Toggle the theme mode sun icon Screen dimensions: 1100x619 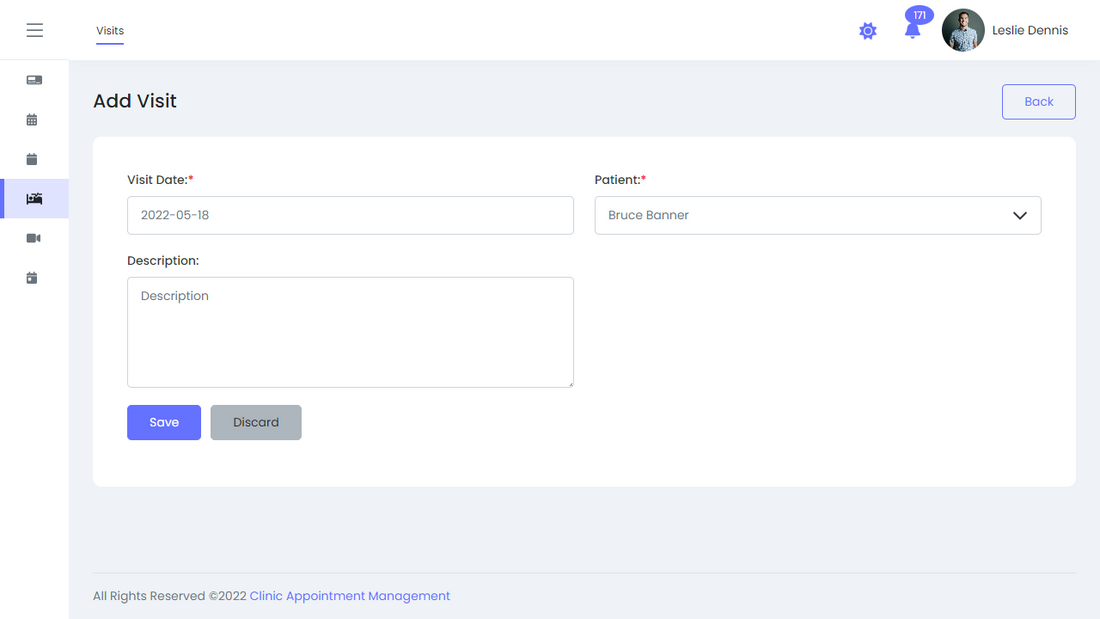868,31
